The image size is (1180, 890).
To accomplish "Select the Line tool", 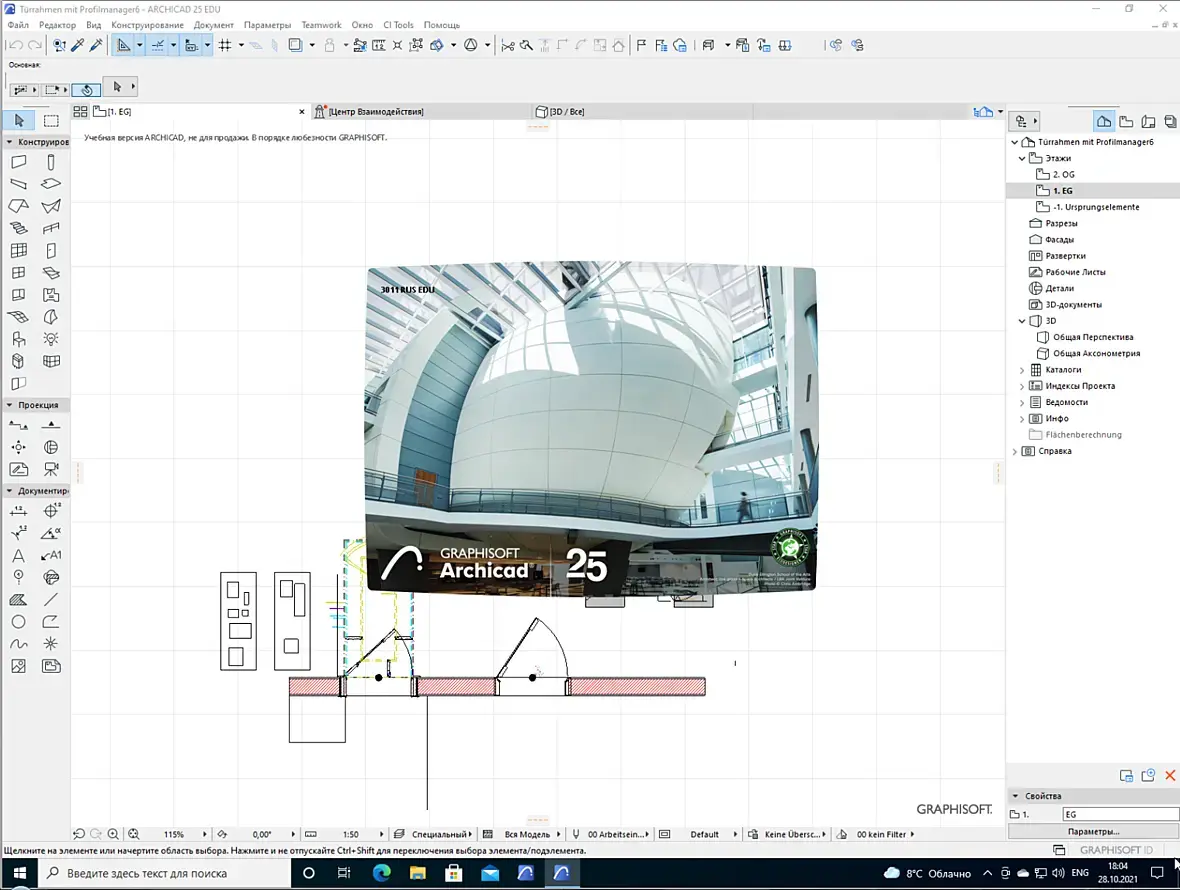I will tap(51, 600).
